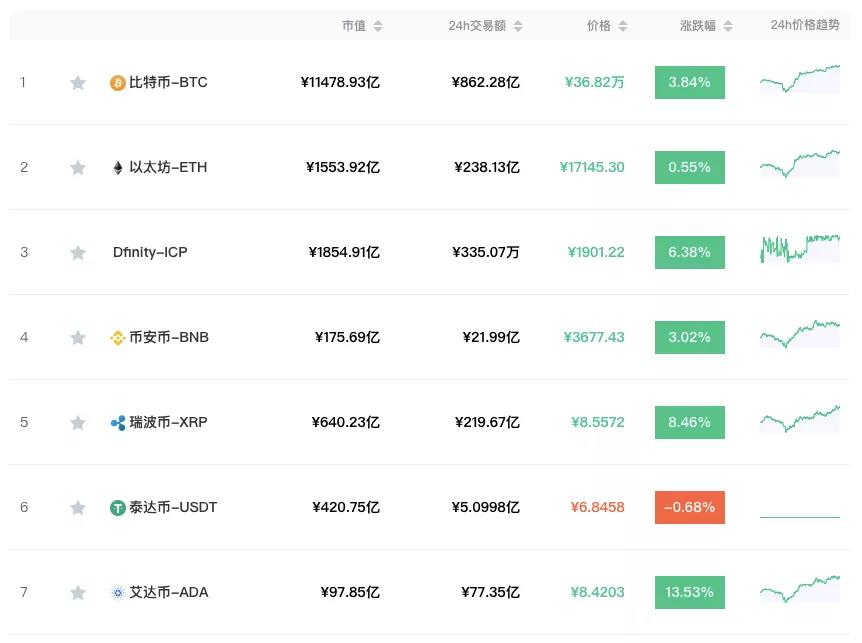Click the star icon beside 以太坊-ETH

pyautogui.click(x=78, y=167)
